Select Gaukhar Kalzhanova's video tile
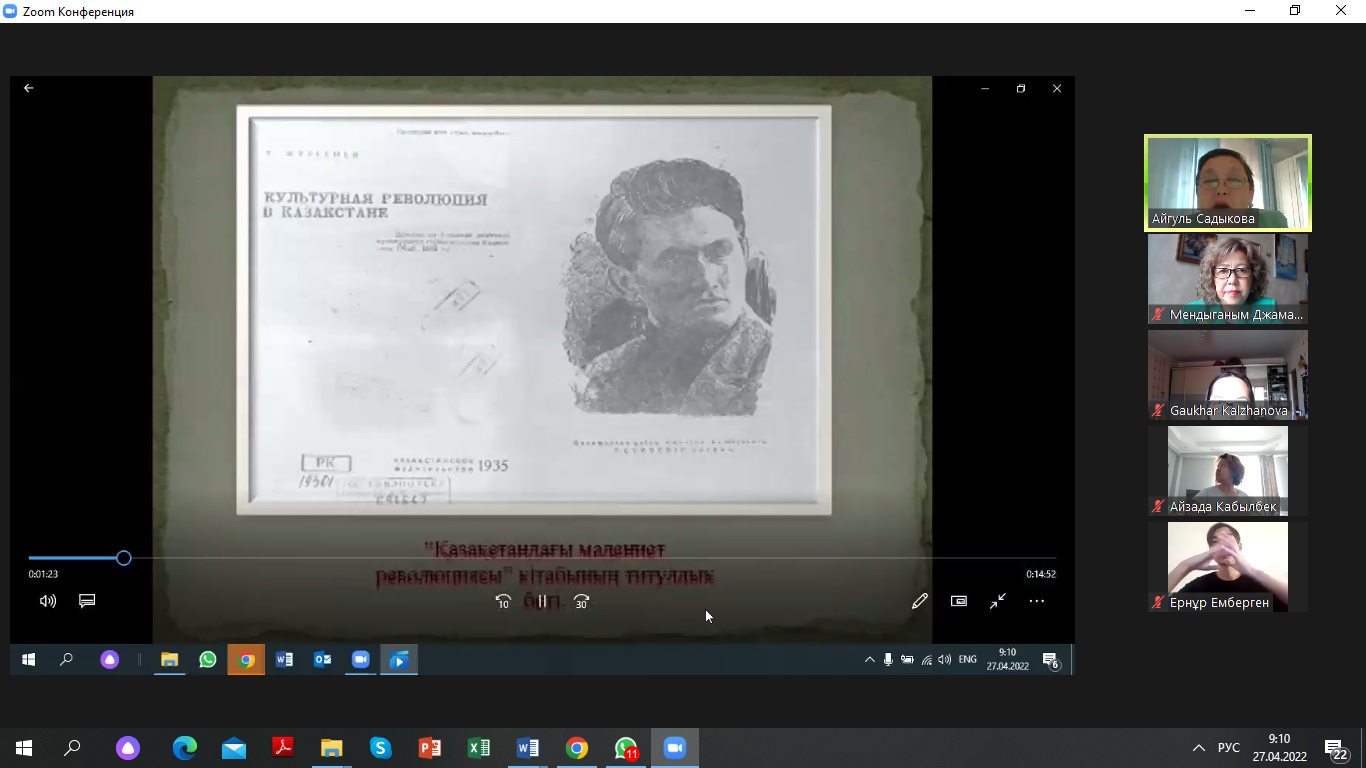The image size is (1366, 768). coord(1228,375)
